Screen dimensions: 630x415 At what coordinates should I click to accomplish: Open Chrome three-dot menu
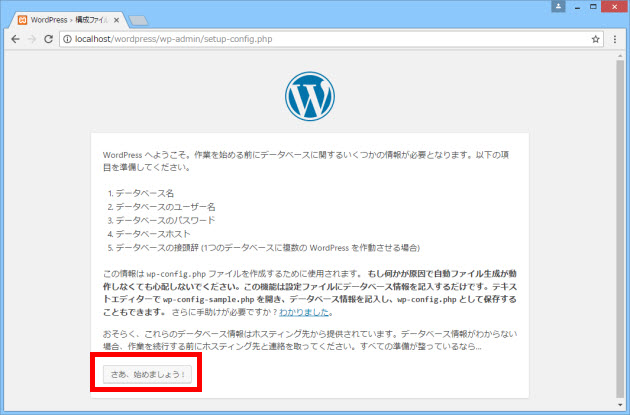[x=615, y=39]
